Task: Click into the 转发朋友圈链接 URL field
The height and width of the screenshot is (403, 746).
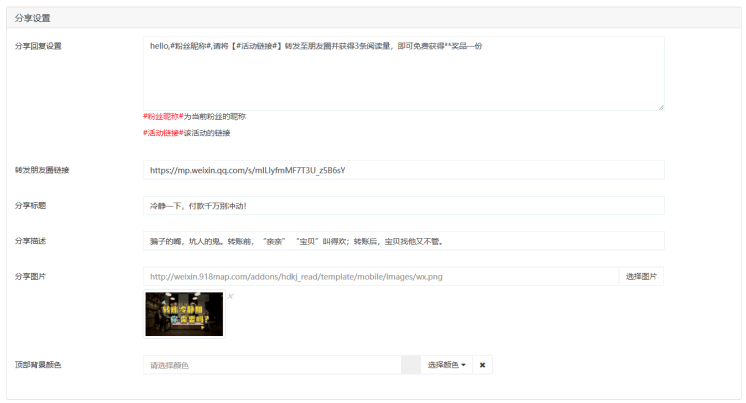Action: click(x=403, y=170)
